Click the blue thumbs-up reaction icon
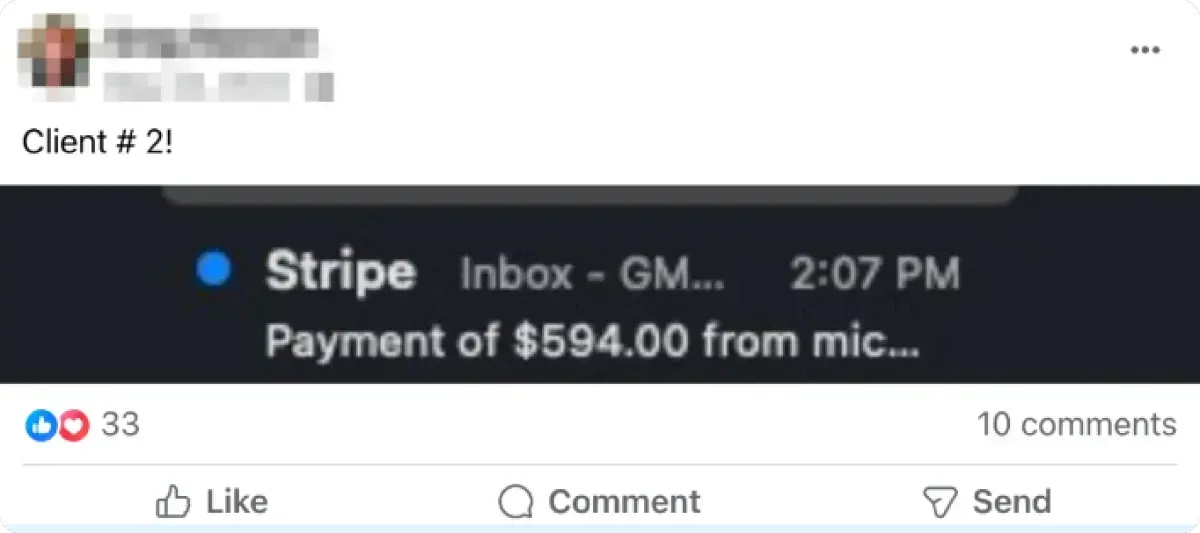Viewport: 1200px width, 533px height. [40, 426]
